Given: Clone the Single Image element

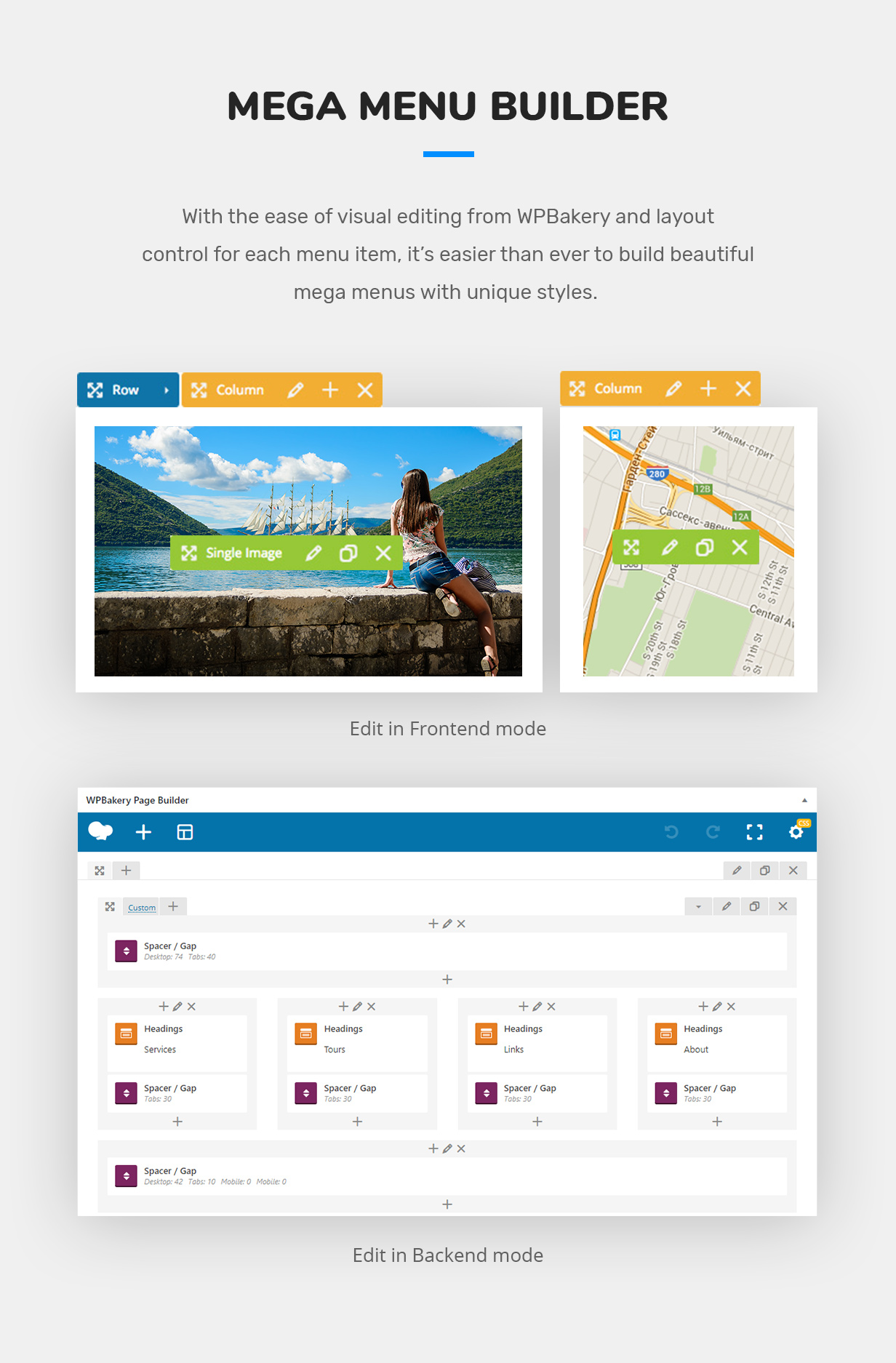Looking at the screenshot, I should click(x=348, y=553).
